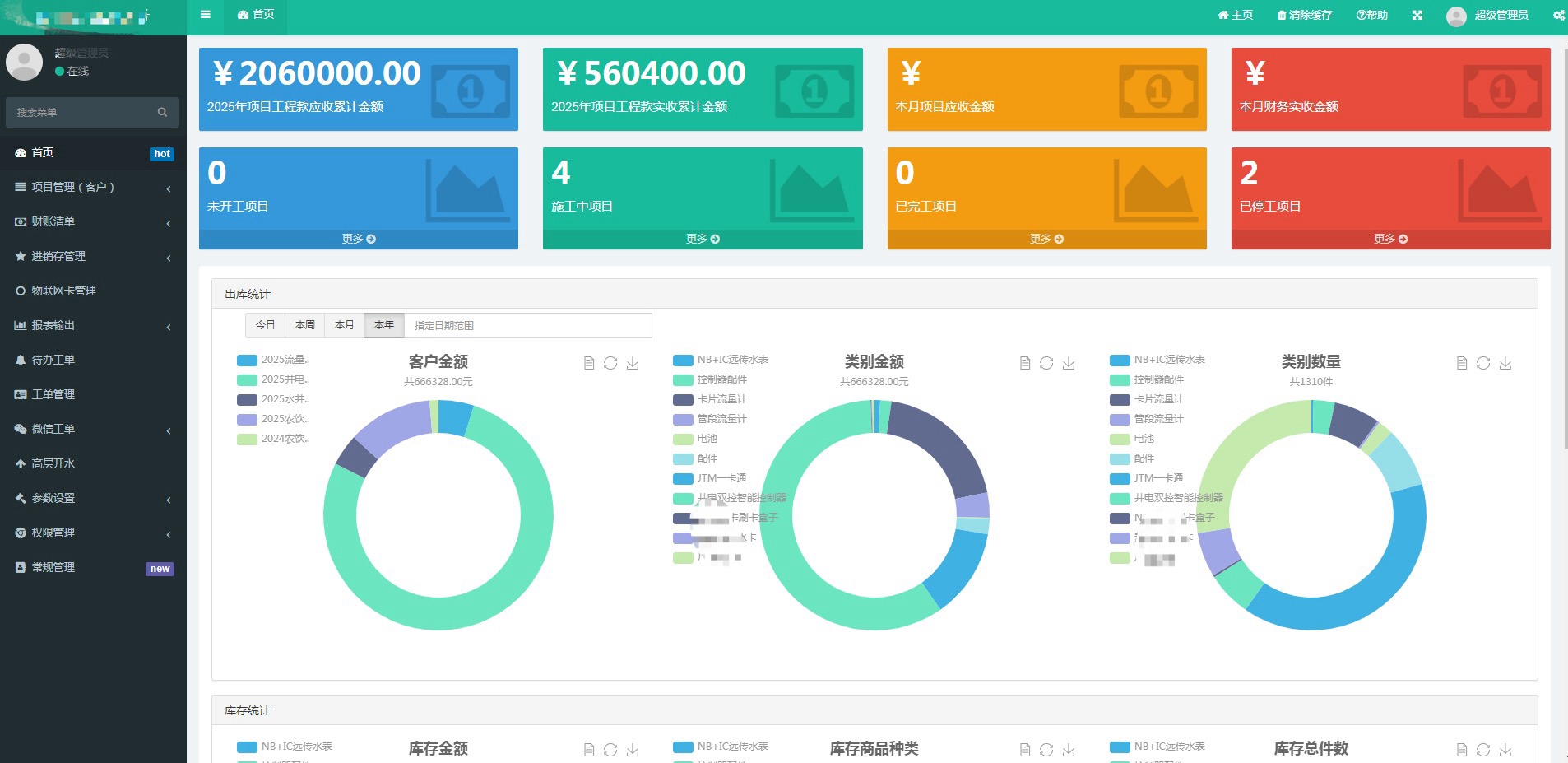Click the fullscreen icon in top bar
Viewport: 1568px width, 763px height.
click(1417, 15)
